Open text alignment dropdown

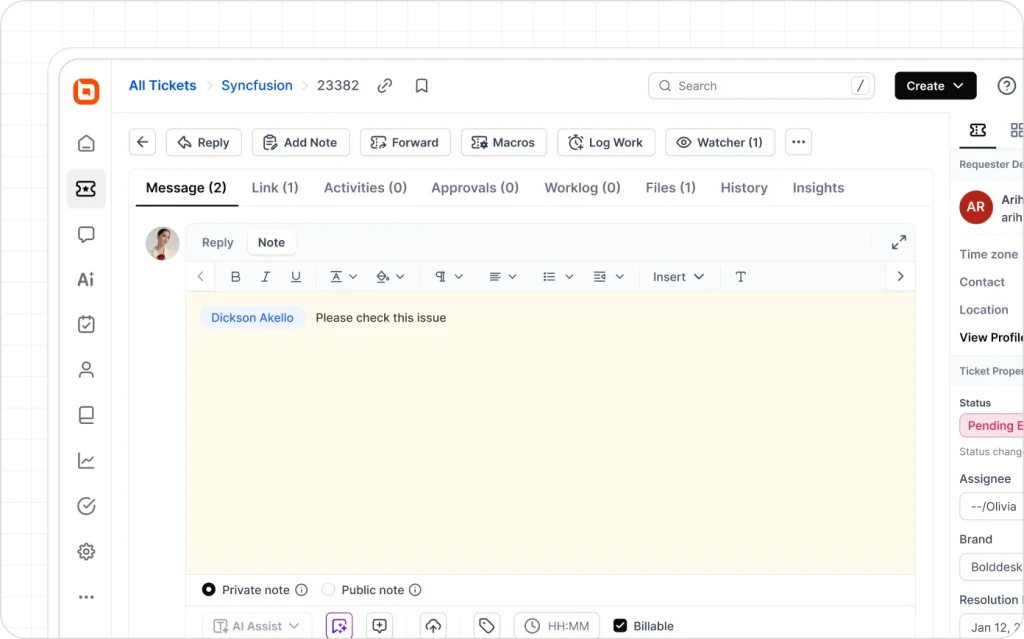click(x=502, y=277)
